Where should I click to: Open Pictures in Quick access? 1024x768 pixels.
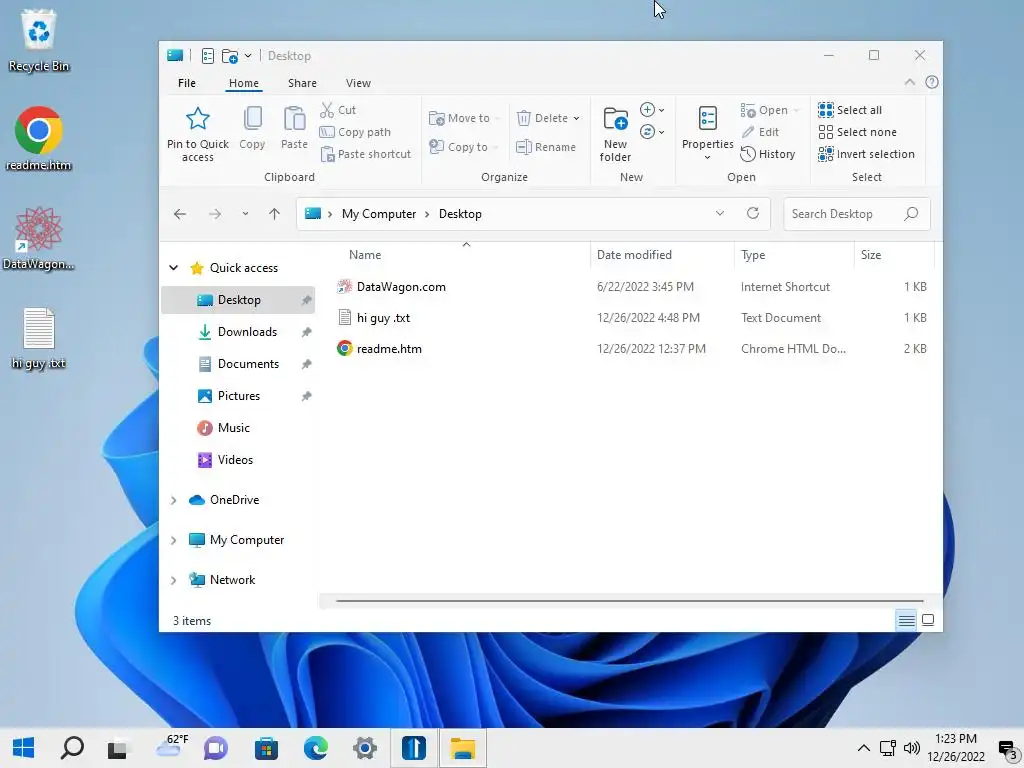[239, 396]
